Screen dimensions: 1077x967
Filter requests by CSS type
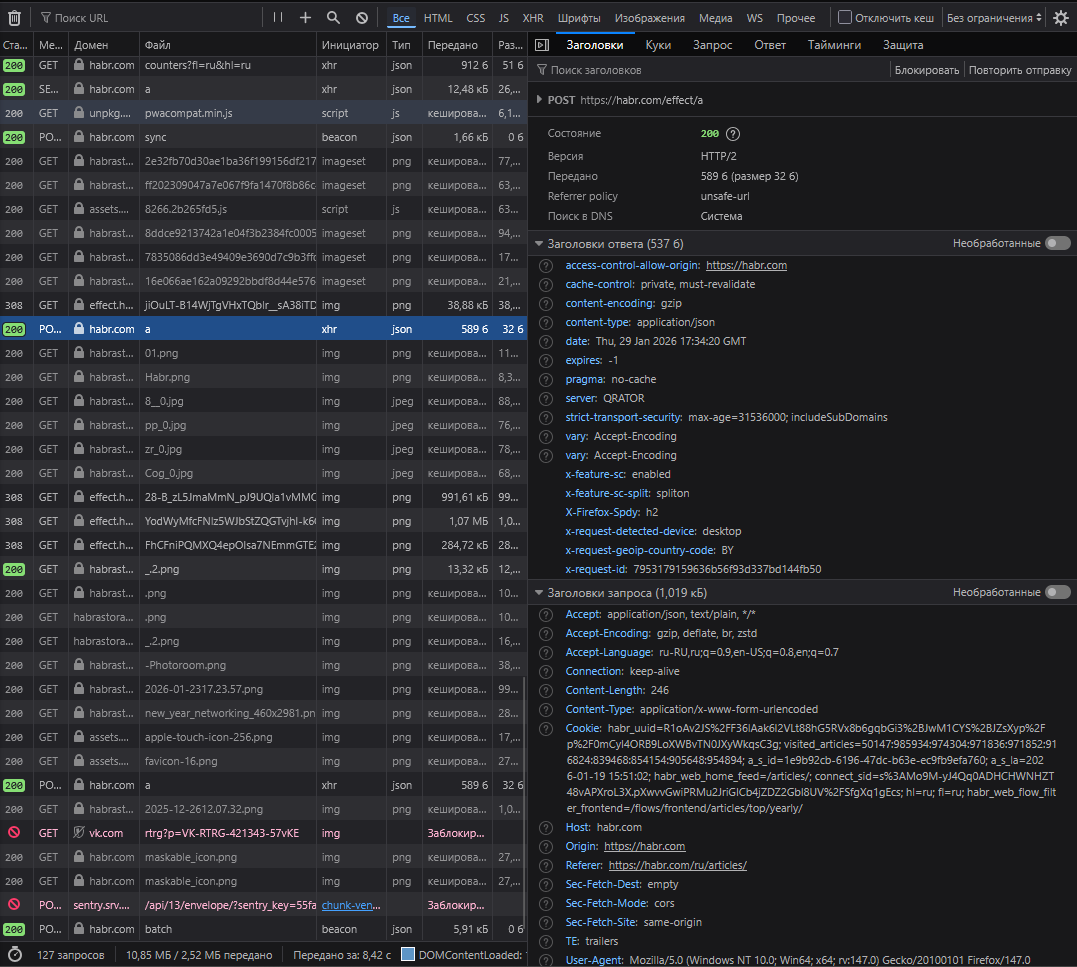475,18
